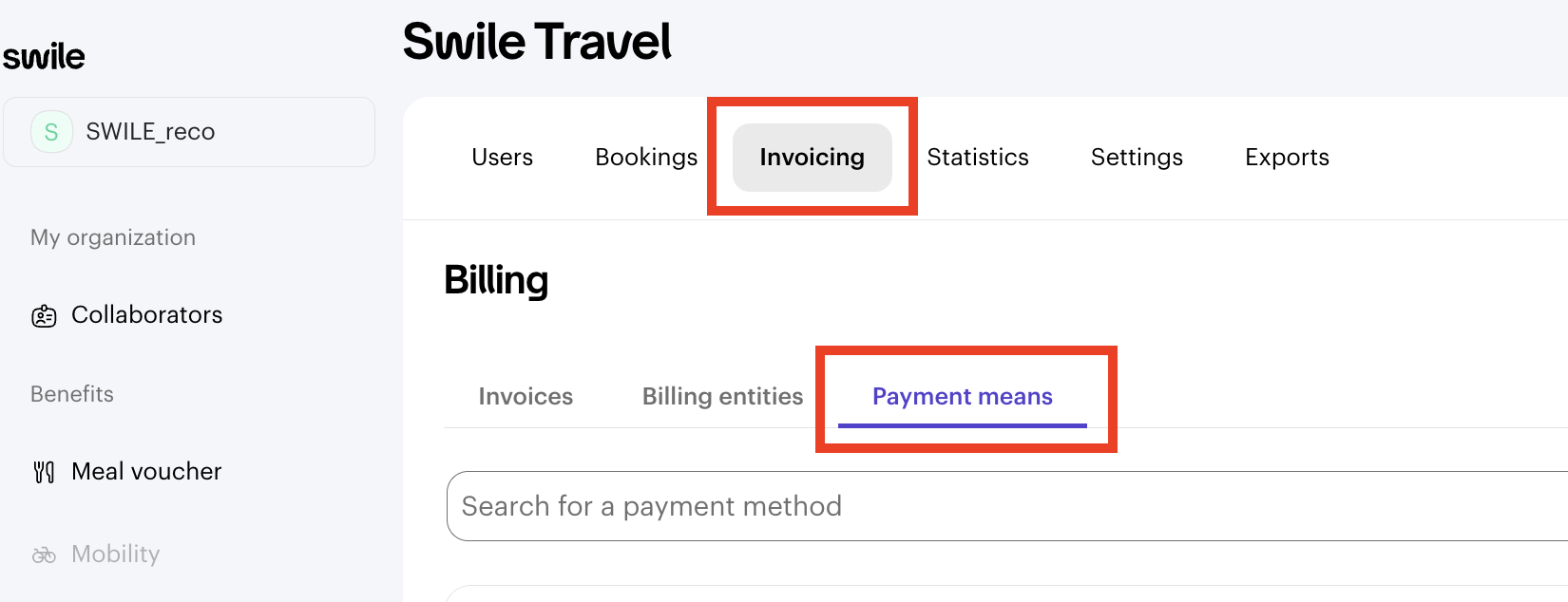Open the SWILE_reco organization selector
The height and width of the screenshot is (602, 1568).
point(189,132)
